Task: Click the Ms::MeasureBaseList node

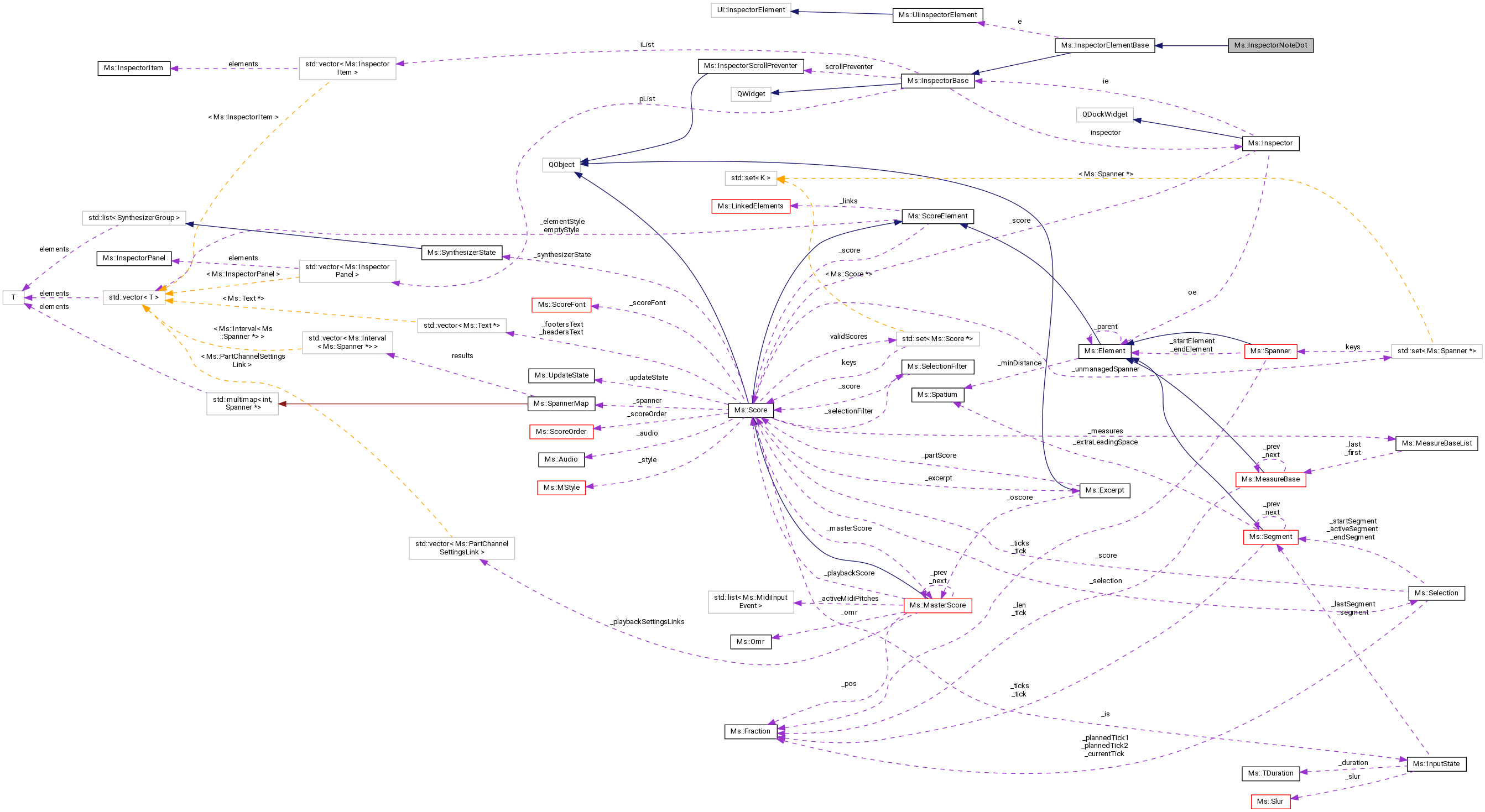Action: click(x=1436, y=444)
